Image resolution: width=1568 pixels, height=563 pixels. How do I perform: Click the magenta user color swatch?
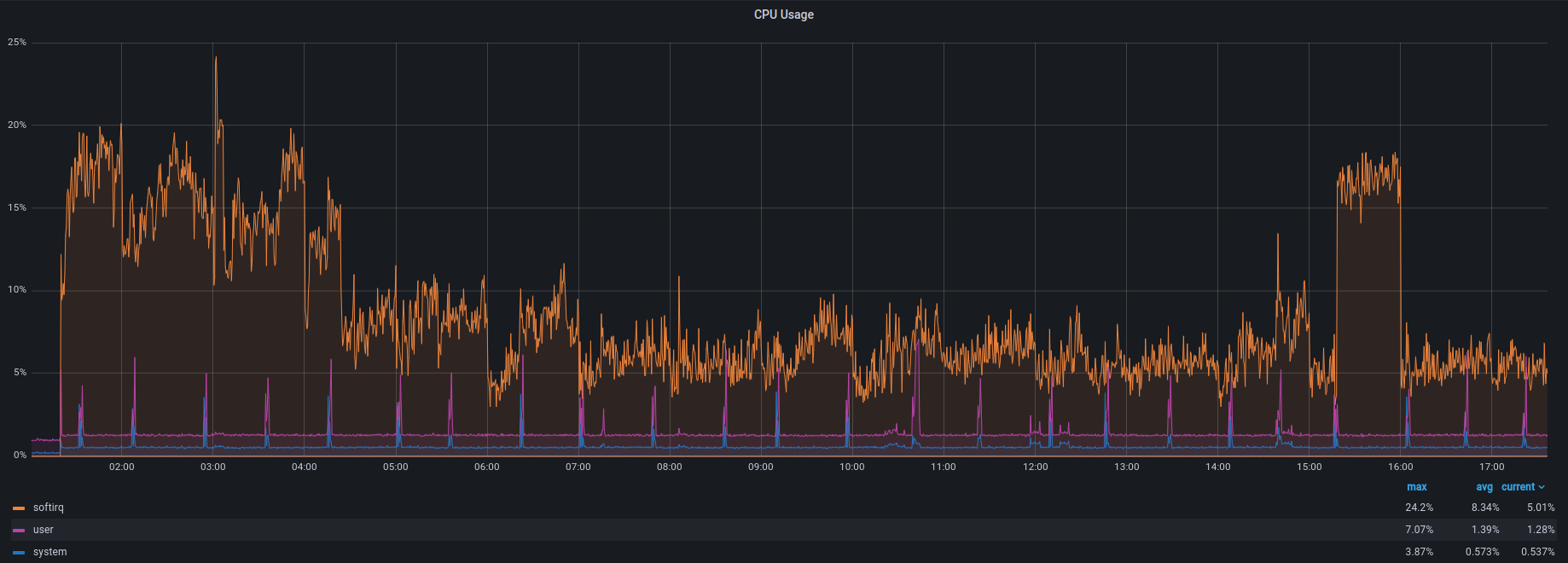(x=19, y=531)
